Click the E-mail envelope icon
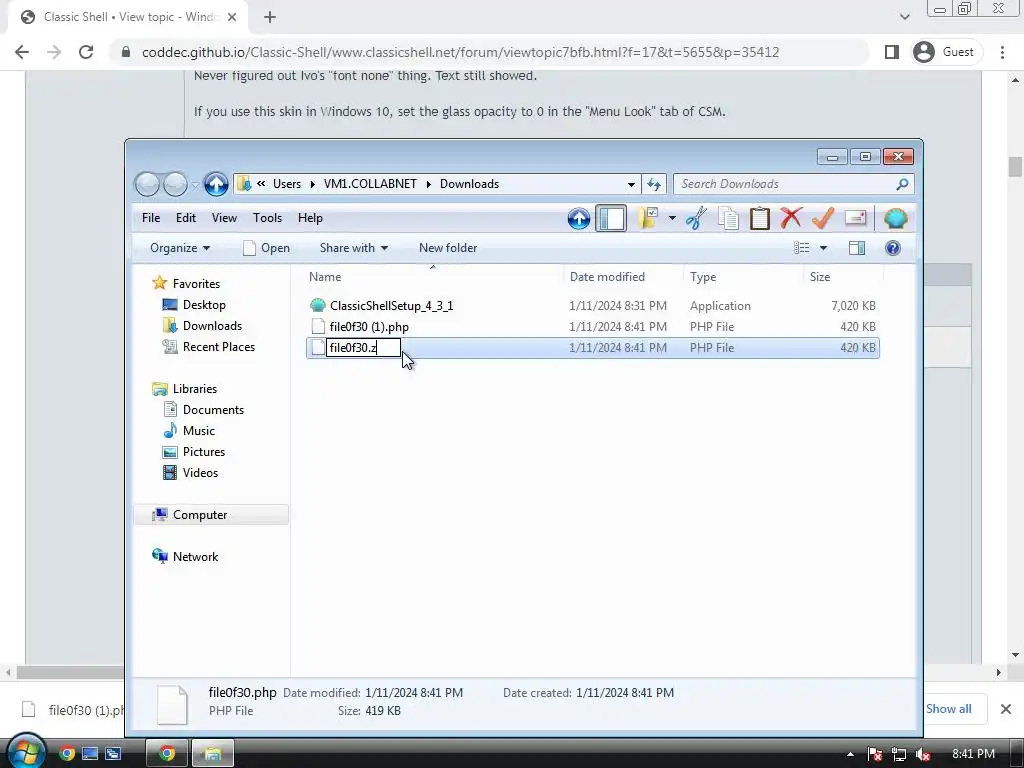This screenshot has width=1024, height=768. click(856, 218)
